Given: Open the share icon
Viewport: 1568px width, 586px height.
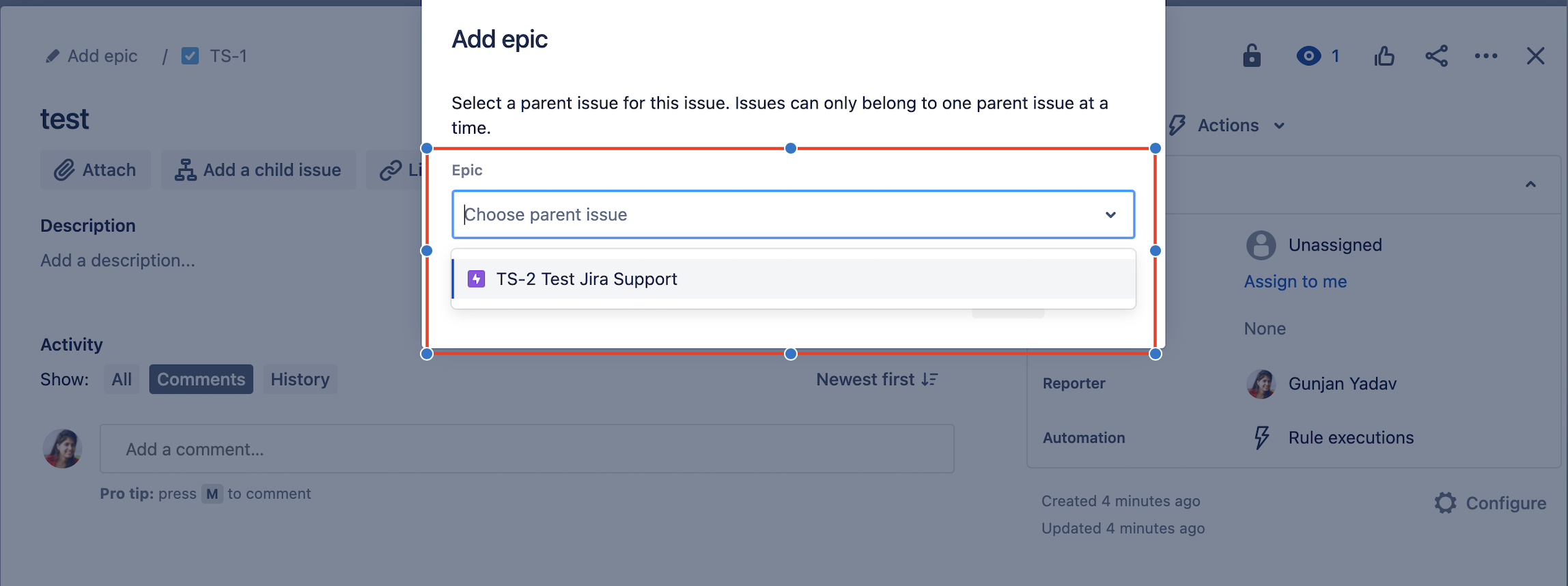Looking at the screenshot, I should pos(1436,56).
